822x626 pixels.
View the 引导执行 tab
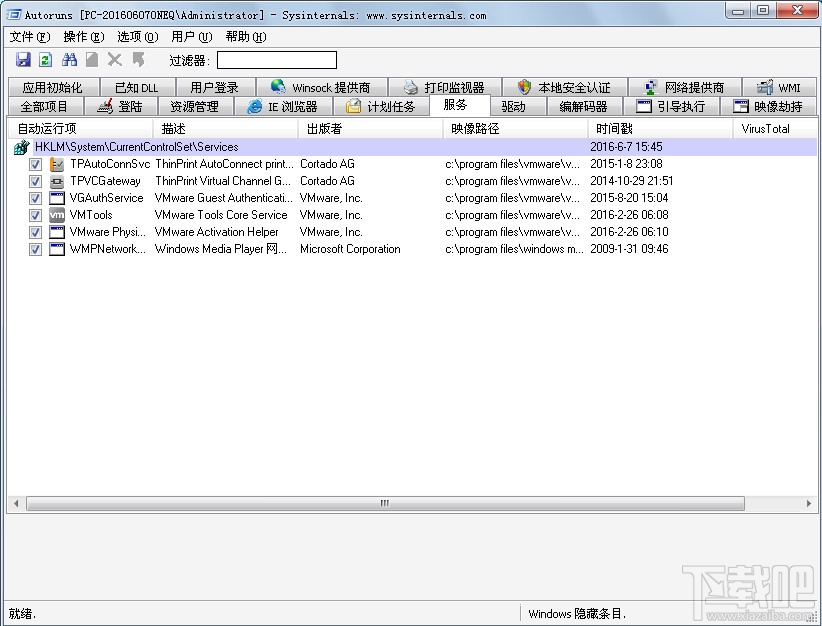[671, 106]
